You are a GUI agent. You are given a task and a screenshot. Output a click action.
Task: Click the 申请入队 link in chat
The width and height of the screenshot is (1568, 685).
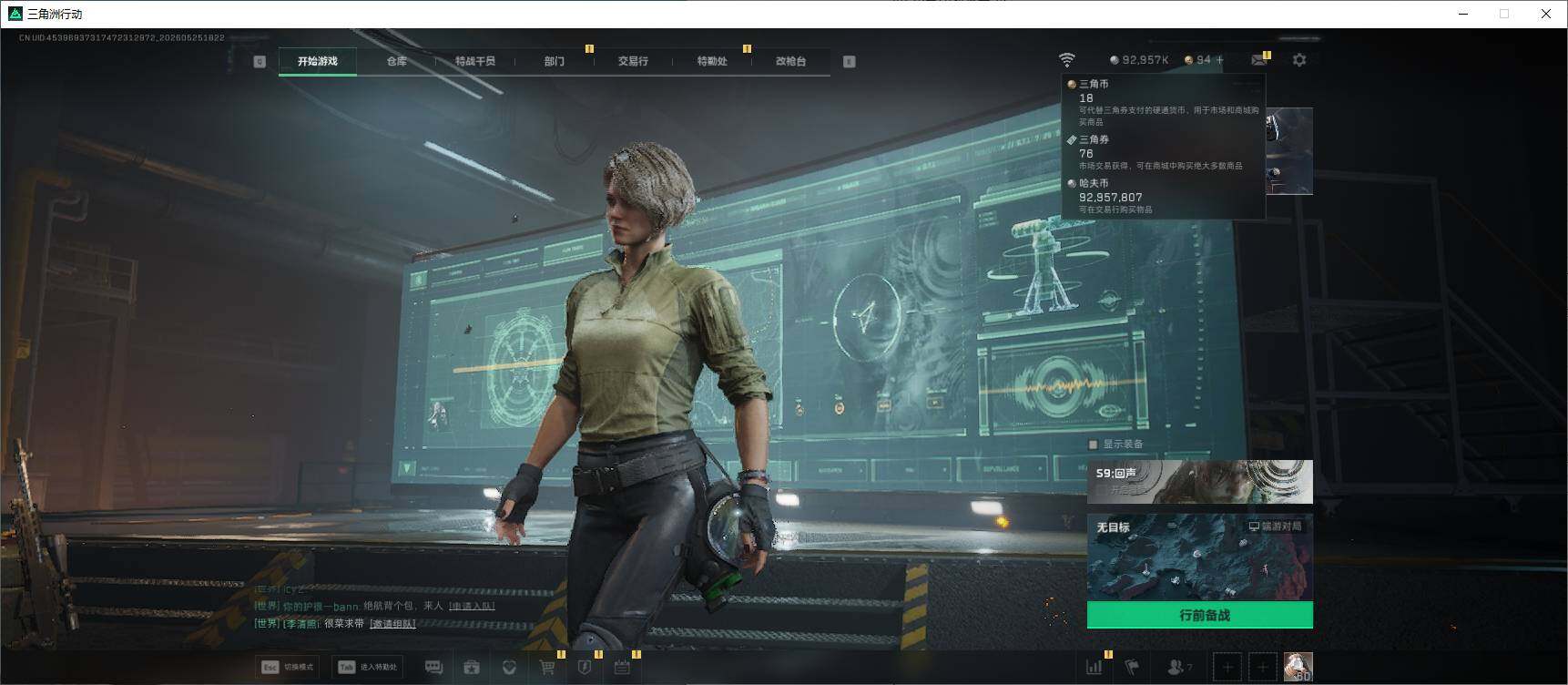[x=472, y=606]
